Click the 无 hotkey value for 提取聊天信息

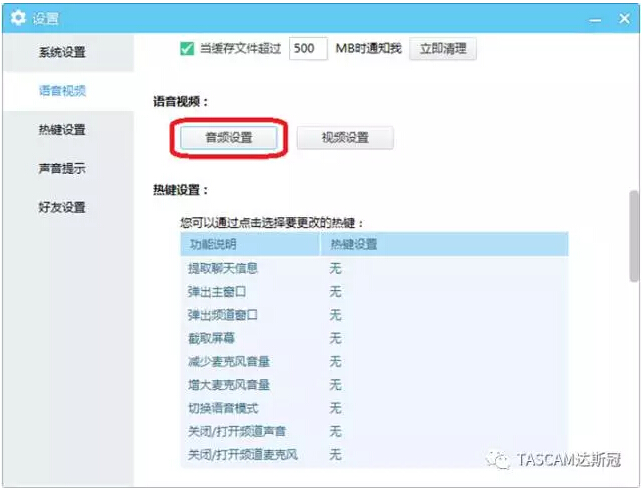pyautogui.click(x=335, y=269)
